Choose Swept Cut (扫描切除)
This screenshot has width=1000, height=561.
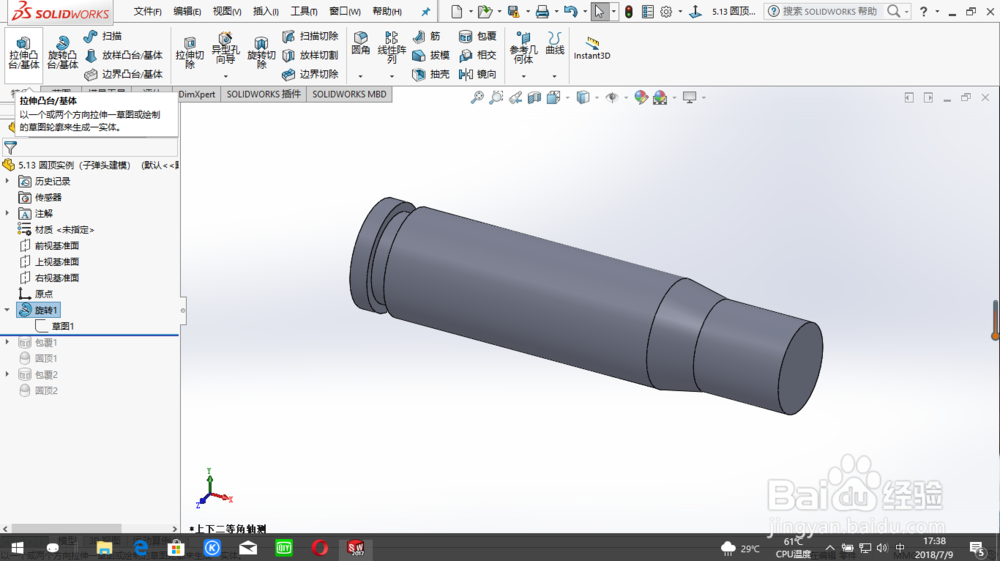(310, 36)
